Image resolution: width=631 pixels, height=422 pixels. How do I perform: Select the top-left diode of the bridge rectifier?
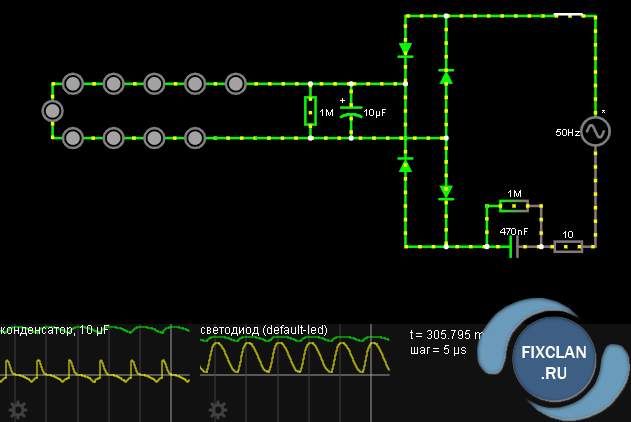tap(405, 49)
